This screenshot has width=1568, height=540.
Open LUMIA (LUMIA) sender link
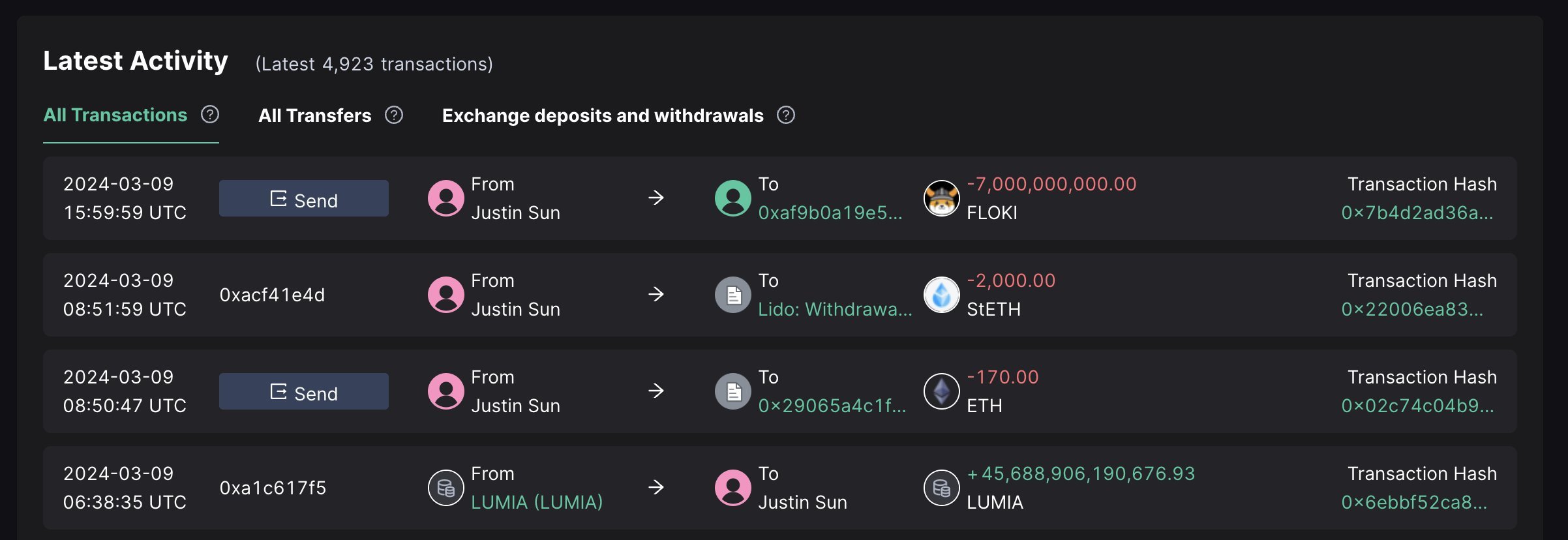(537, 502)
